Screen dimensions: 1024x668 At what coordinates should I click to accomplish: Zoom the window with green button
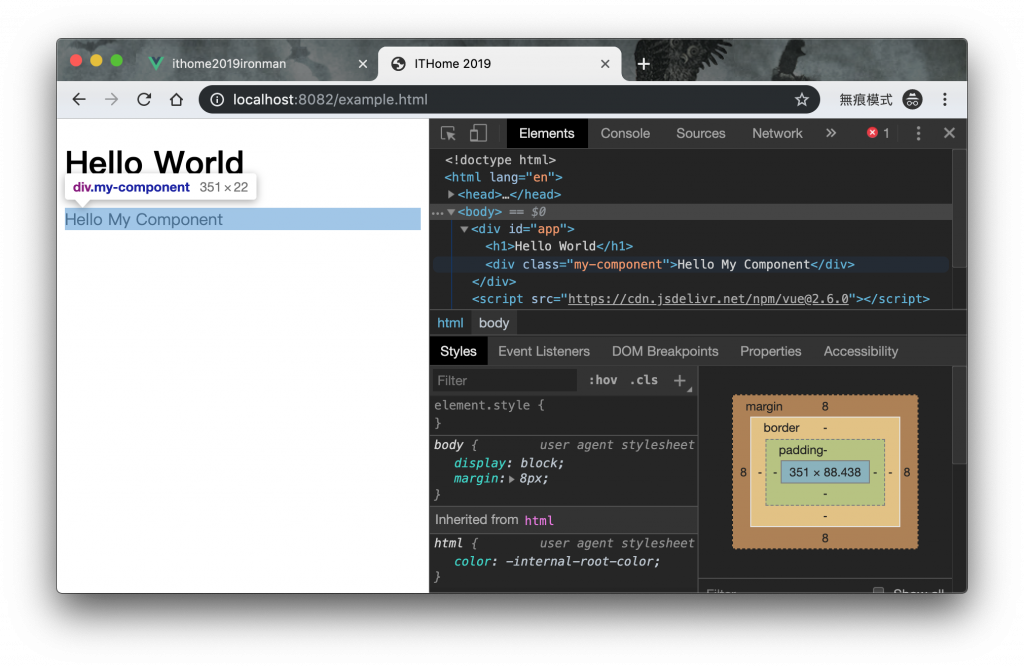(x=116, y=61)
